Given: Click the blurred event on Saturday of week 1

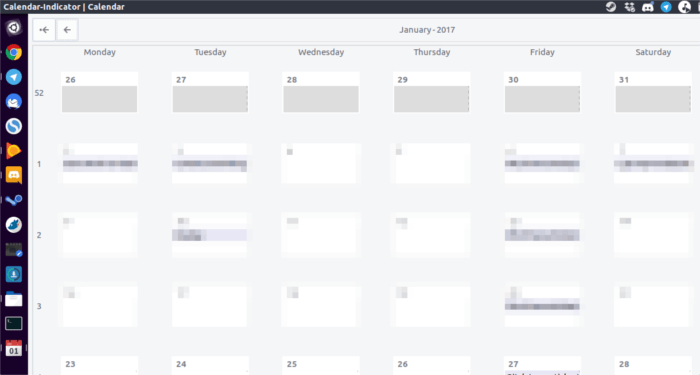Looking at the screenshot, I should (x=654, y=164).
